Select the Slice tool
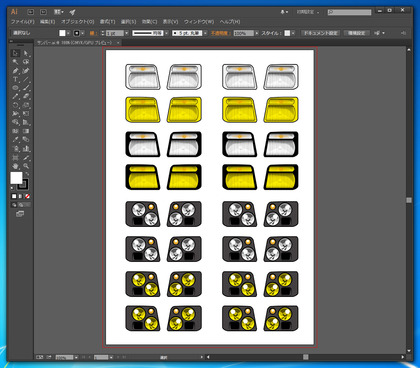 [26, 157]
